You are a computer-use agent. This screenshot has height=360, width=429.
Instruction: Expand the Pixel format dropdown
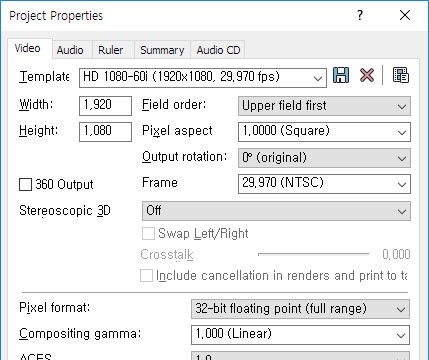click(x=300, y=309)
